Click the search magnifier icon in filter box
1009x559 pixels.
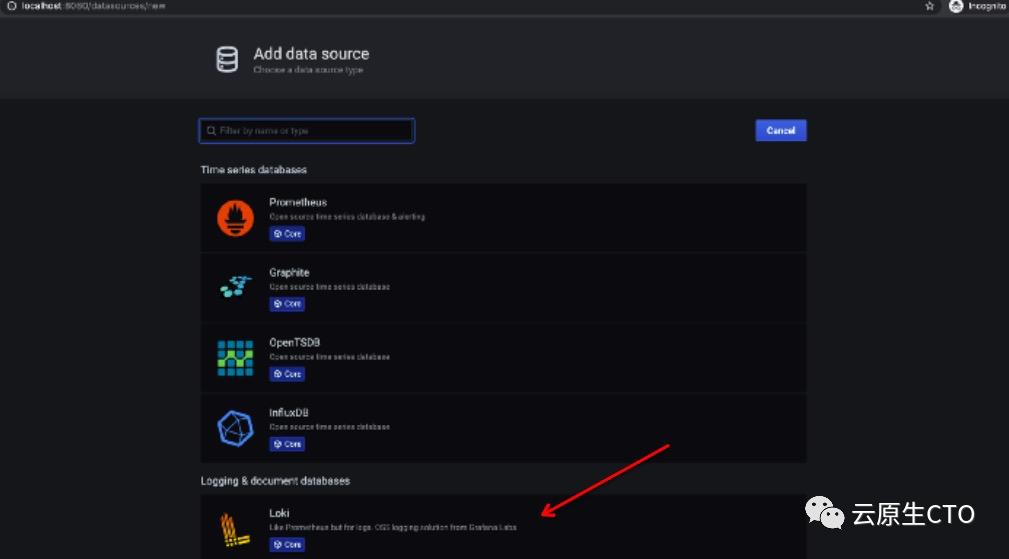211,131
